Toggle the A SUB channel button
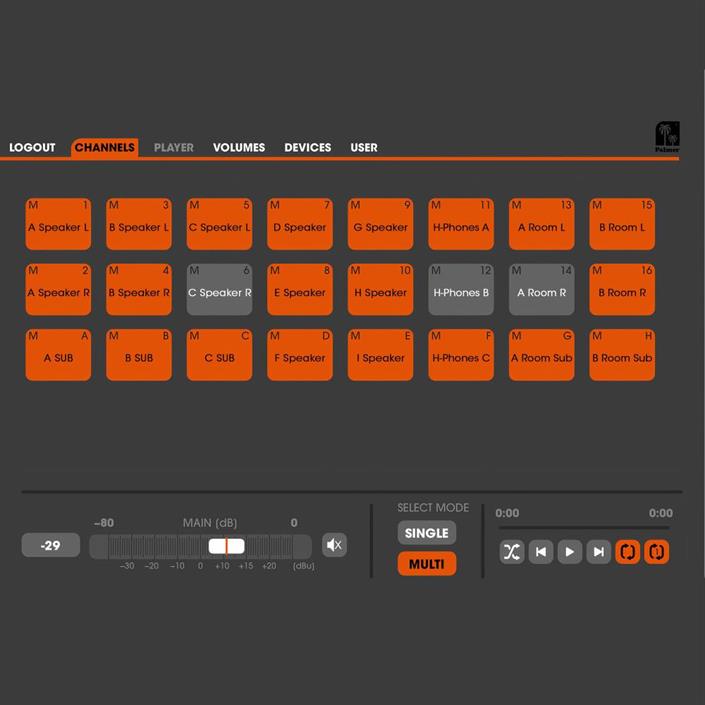Screen dimensions: 705x705 click(58, 356)
